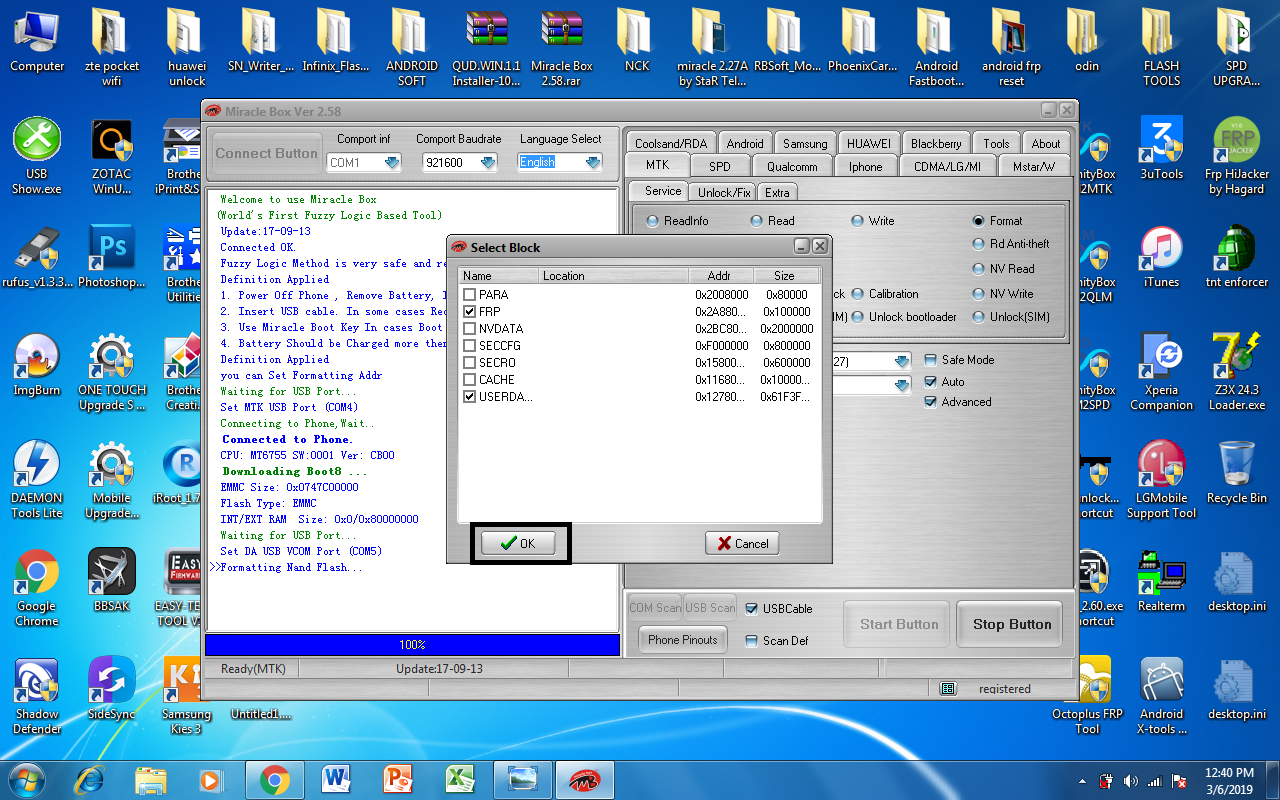Open the HUAWEI tab
Viewport: 1280px width, 800px height.
click(x=869, y=143)
